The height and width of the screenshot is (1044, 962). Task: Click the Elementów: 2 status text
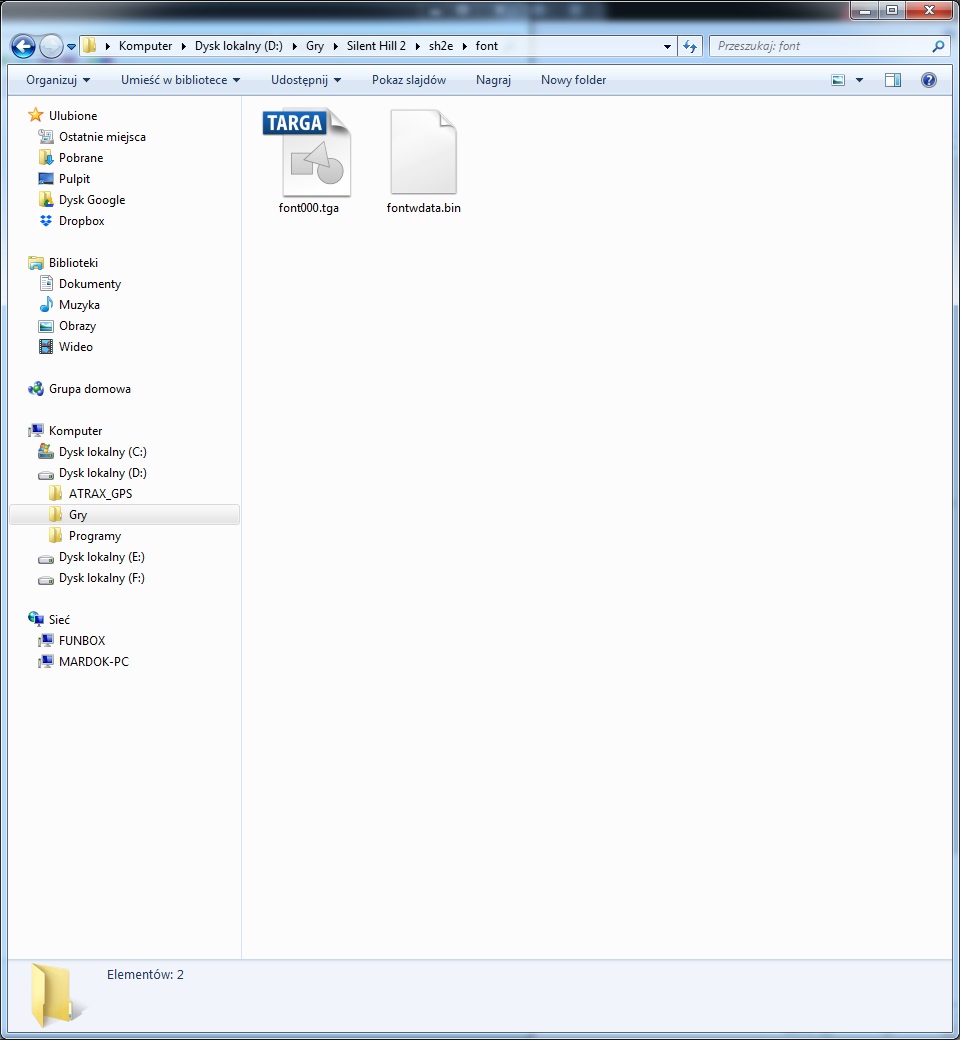(x=145, y=975)
